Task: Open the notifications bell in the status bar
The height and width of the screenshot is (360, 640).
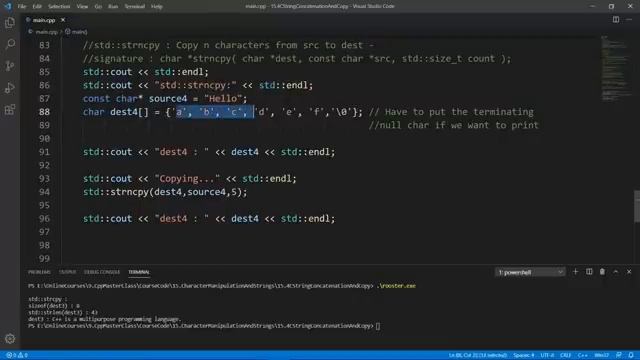Action: point(631,355)
